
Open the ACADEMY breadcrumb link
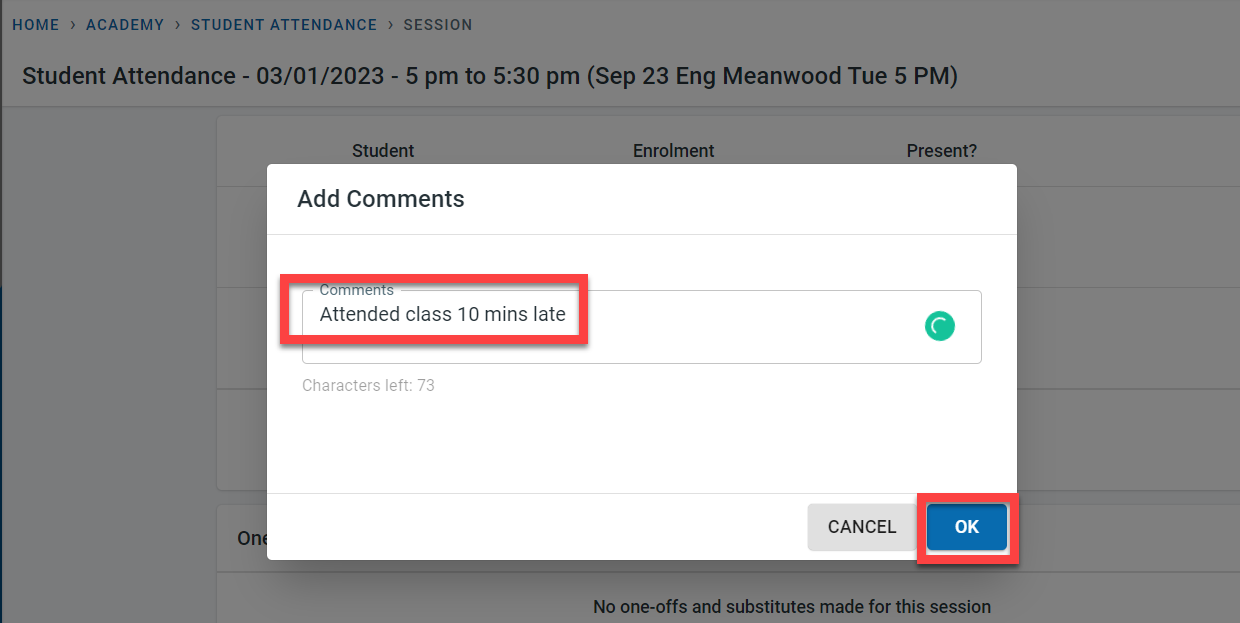tap(125, 25)
